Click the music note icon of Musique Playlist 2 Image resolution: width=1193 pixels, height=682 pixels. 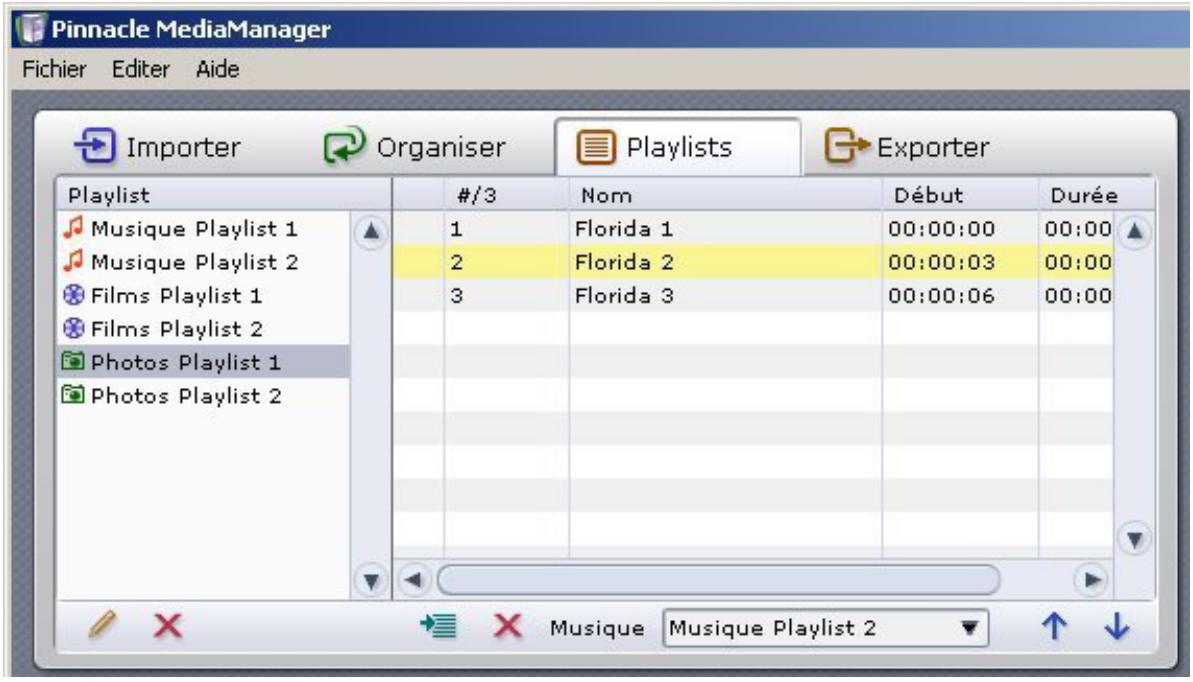click(x=73, y=261)
